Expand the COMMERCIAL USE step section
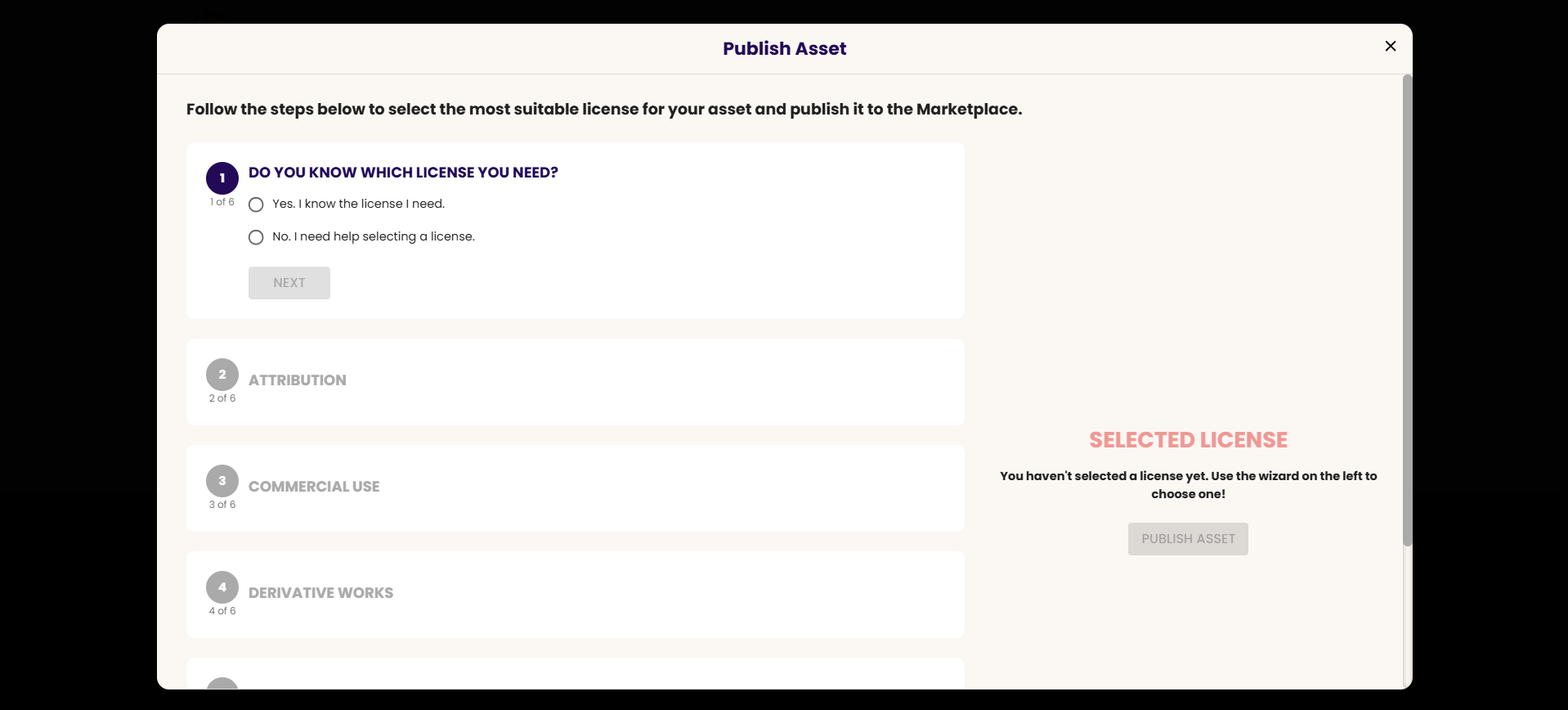The width and height of the screenshot is (1568, 710). (x=314, y=487)
